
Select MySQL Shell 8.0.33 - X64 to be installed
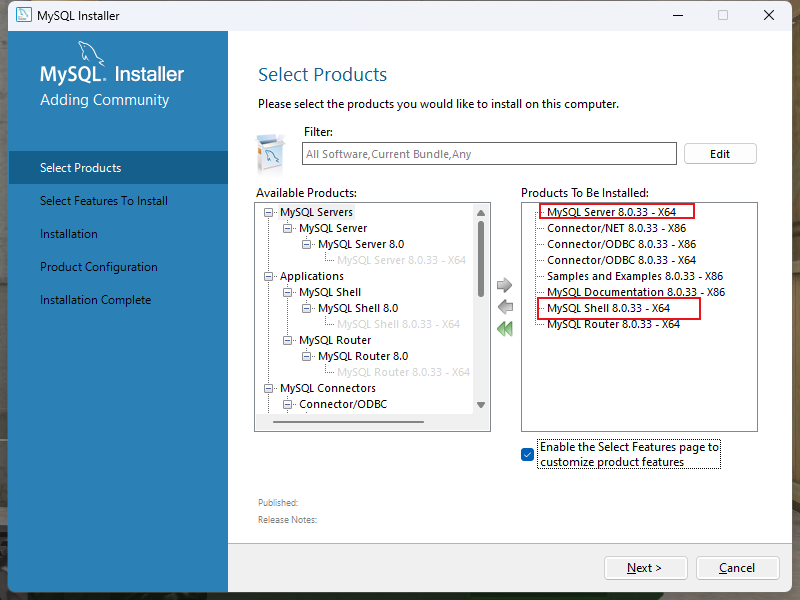tap(608, 308)
